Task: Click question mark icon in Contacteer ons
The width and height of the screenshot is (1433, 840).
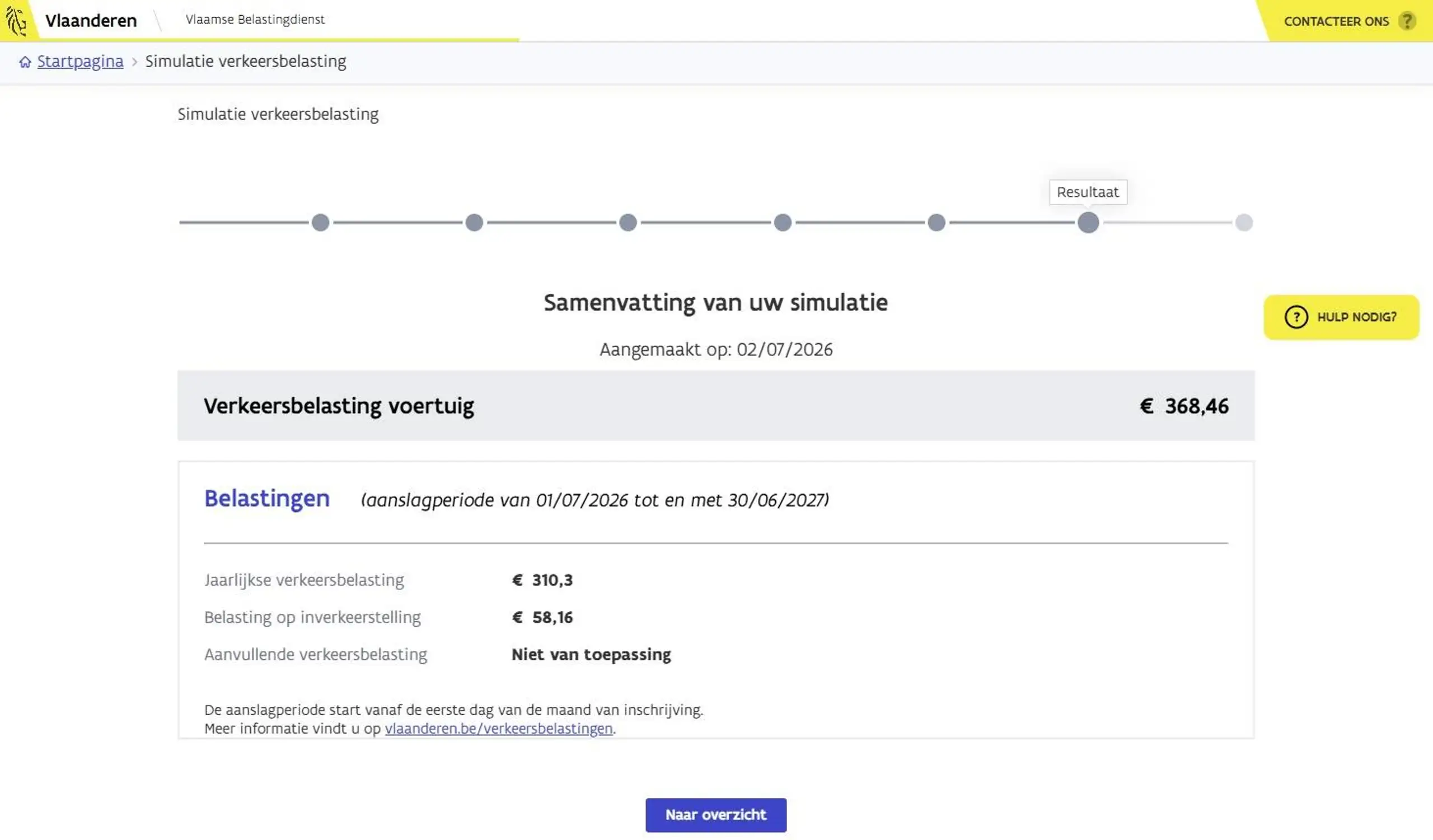Action: click(1407, 21)
